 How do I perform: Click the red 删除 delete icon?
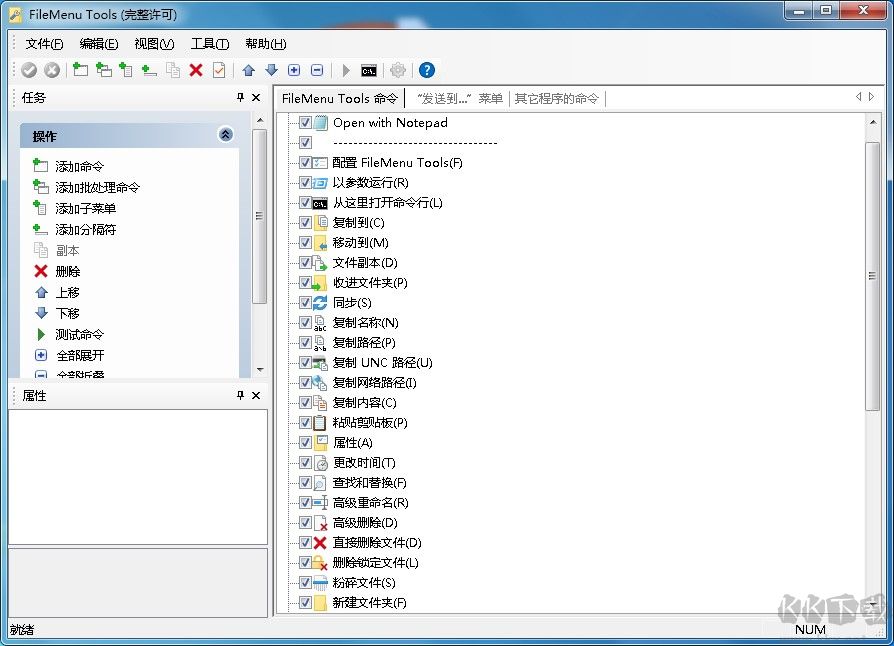click(x=40, y=271)
